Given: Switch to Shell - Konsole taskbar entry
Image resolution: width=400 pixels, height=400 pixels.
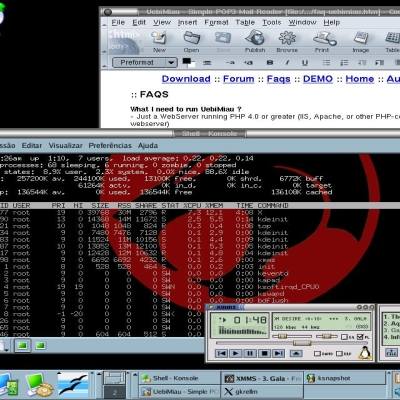Looking at the screenshot, I should [x=179, y=378].
